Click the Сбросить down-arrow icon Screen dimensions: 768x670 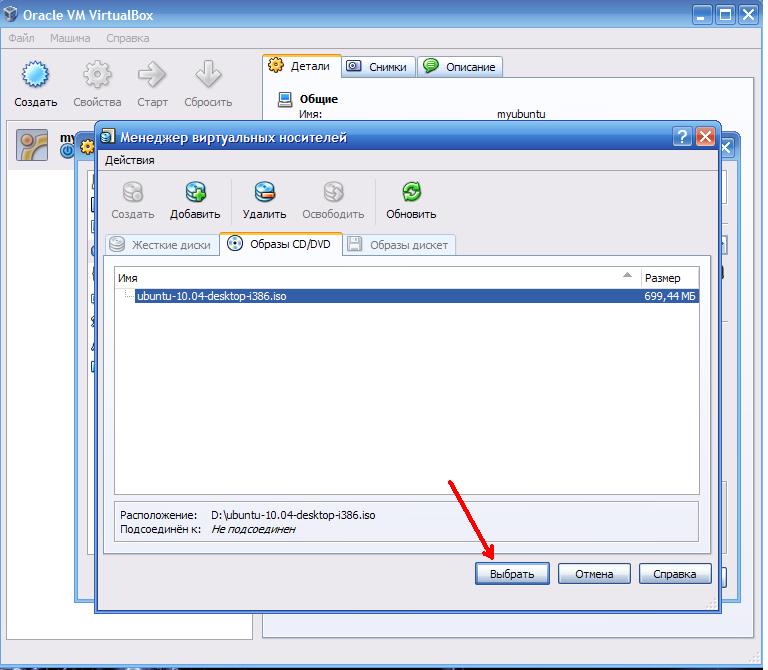pyautogui.click(x=208, y=76)
